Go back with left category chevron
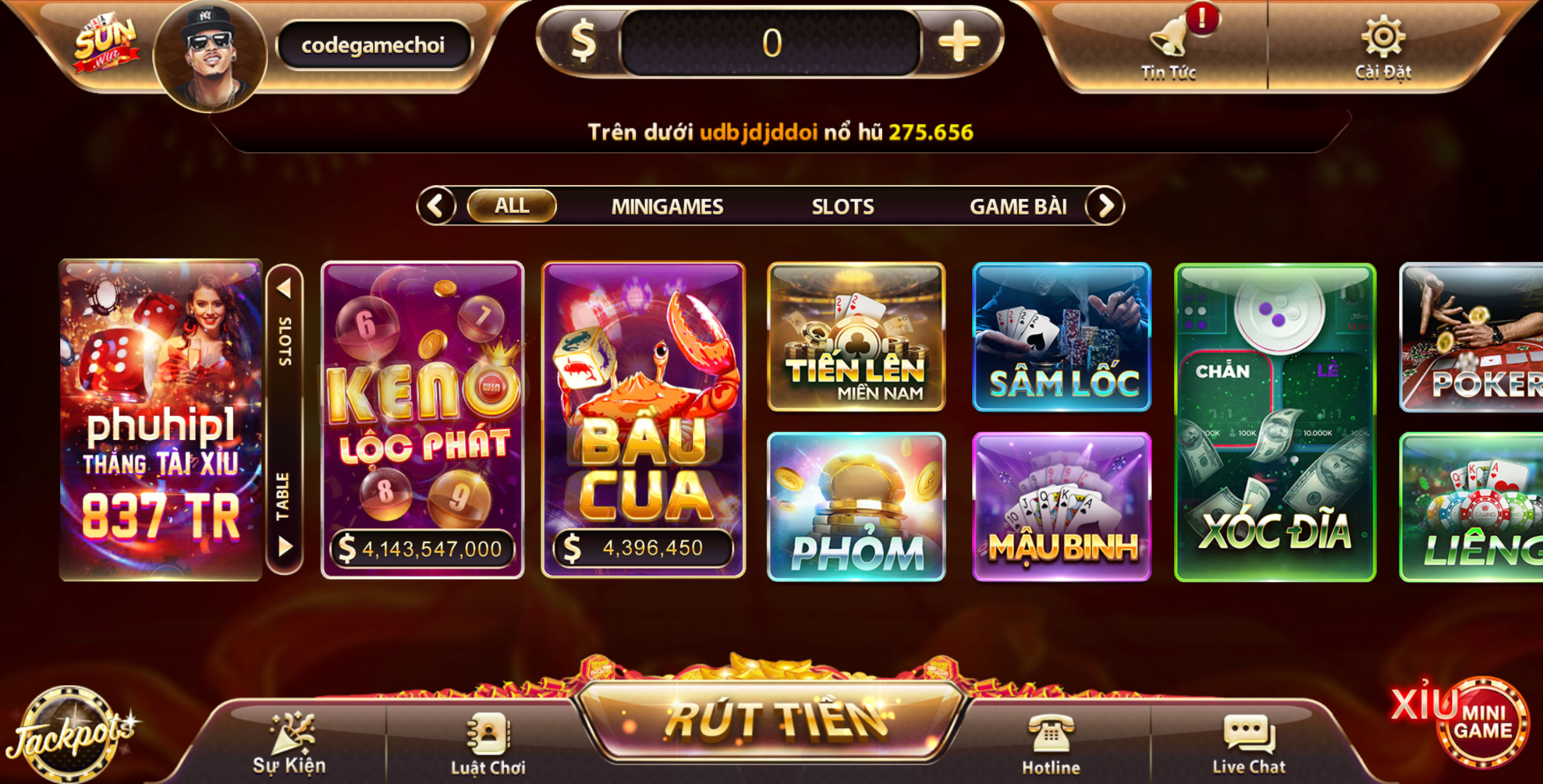 (436, 206)
